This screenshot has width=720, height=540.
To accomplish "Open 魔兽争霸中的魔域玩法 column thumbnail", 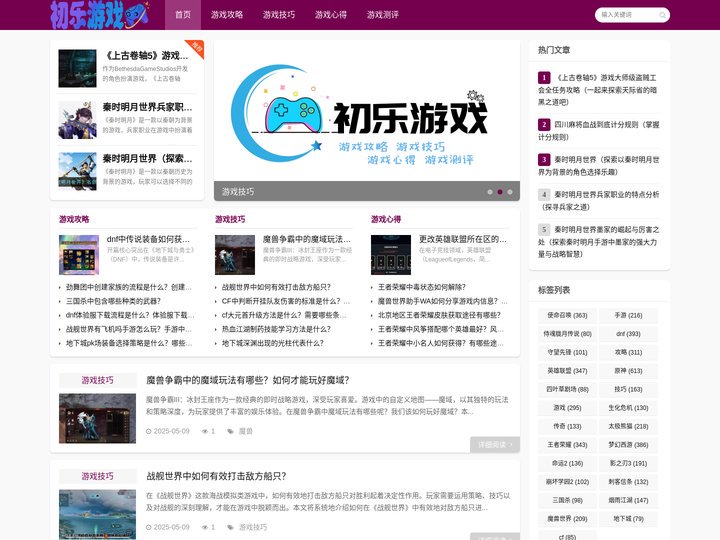I will click(235, 255).
